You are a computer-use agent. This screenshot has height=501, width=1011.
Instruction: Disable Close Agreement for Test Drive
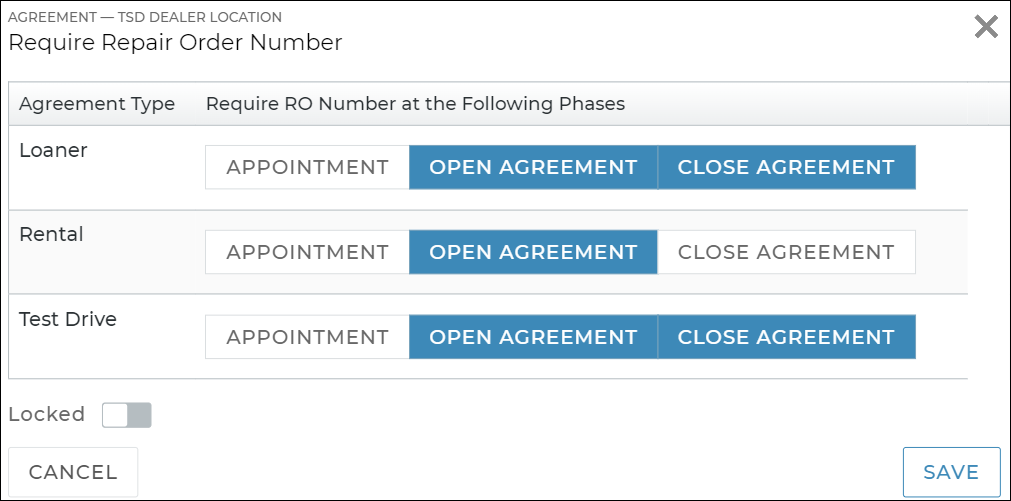click(x=786, y=337)
